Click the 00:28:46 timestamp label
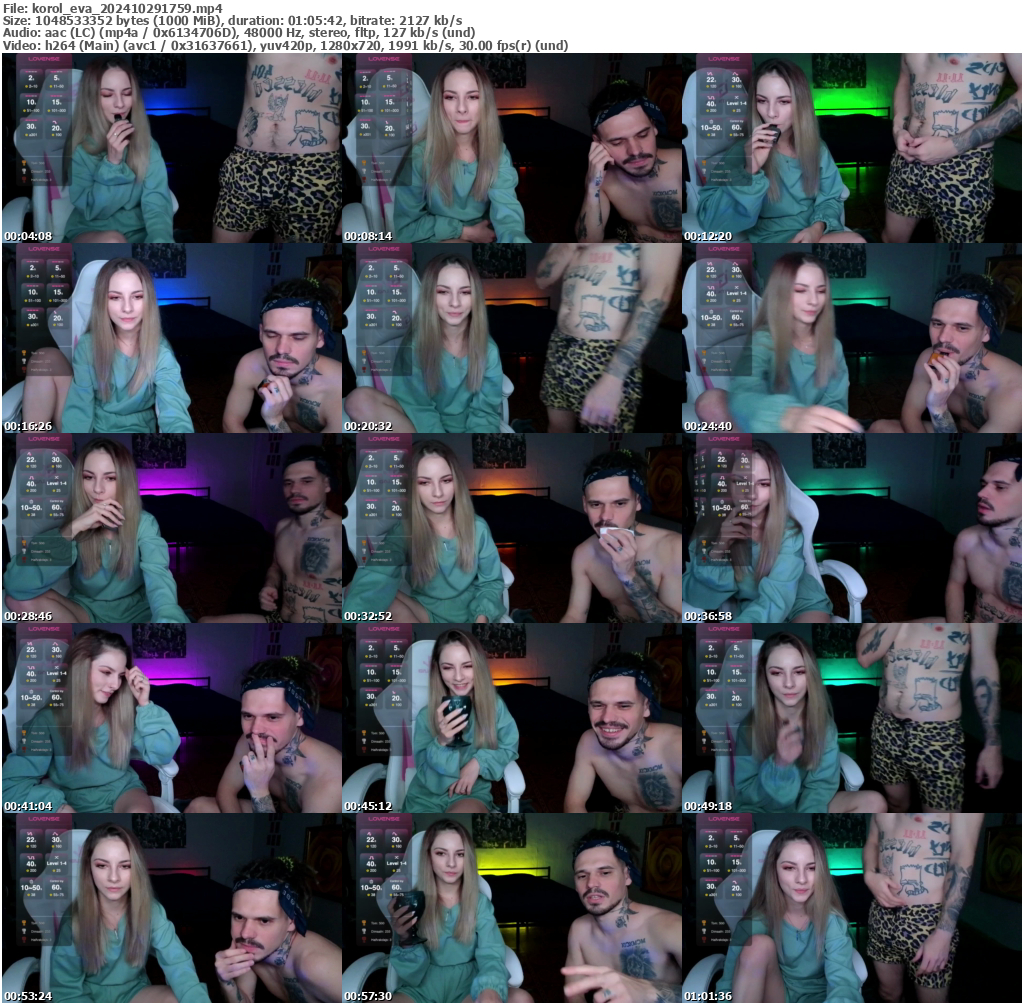 pyautogui.click(x=30, y=616)
